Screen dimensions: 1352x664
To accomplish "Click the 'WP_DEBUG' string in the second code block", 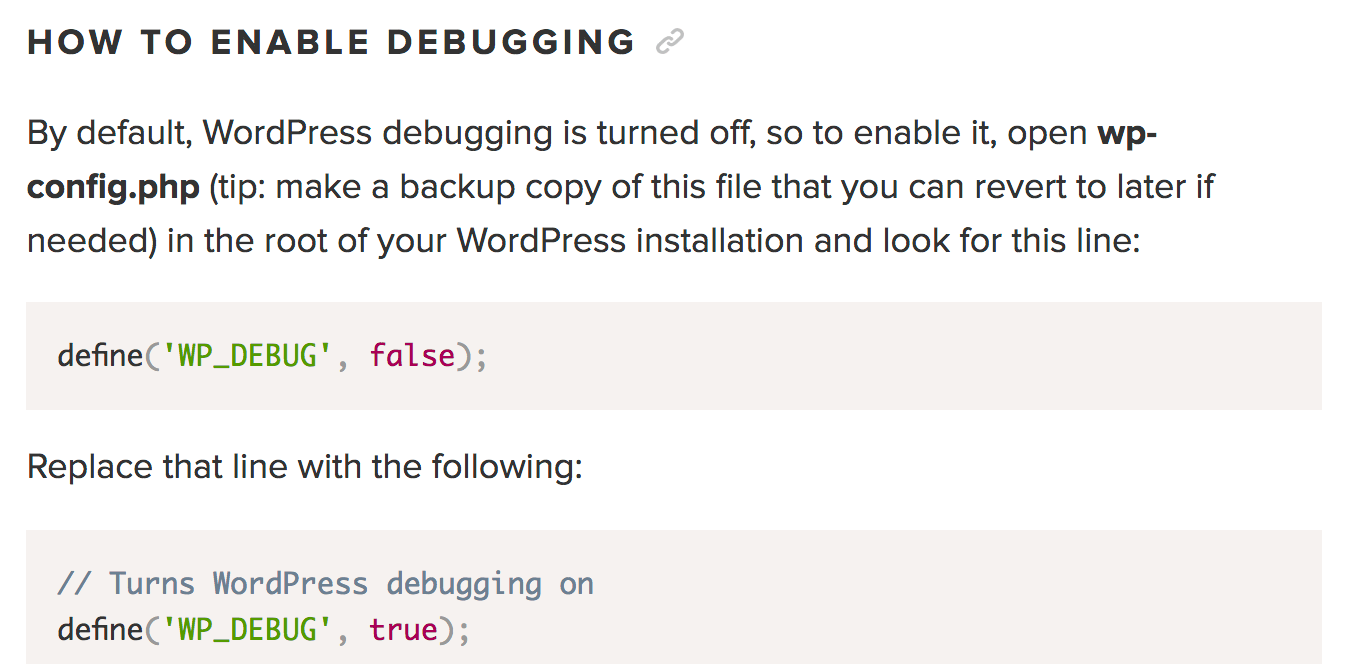I will pos(246,630).
